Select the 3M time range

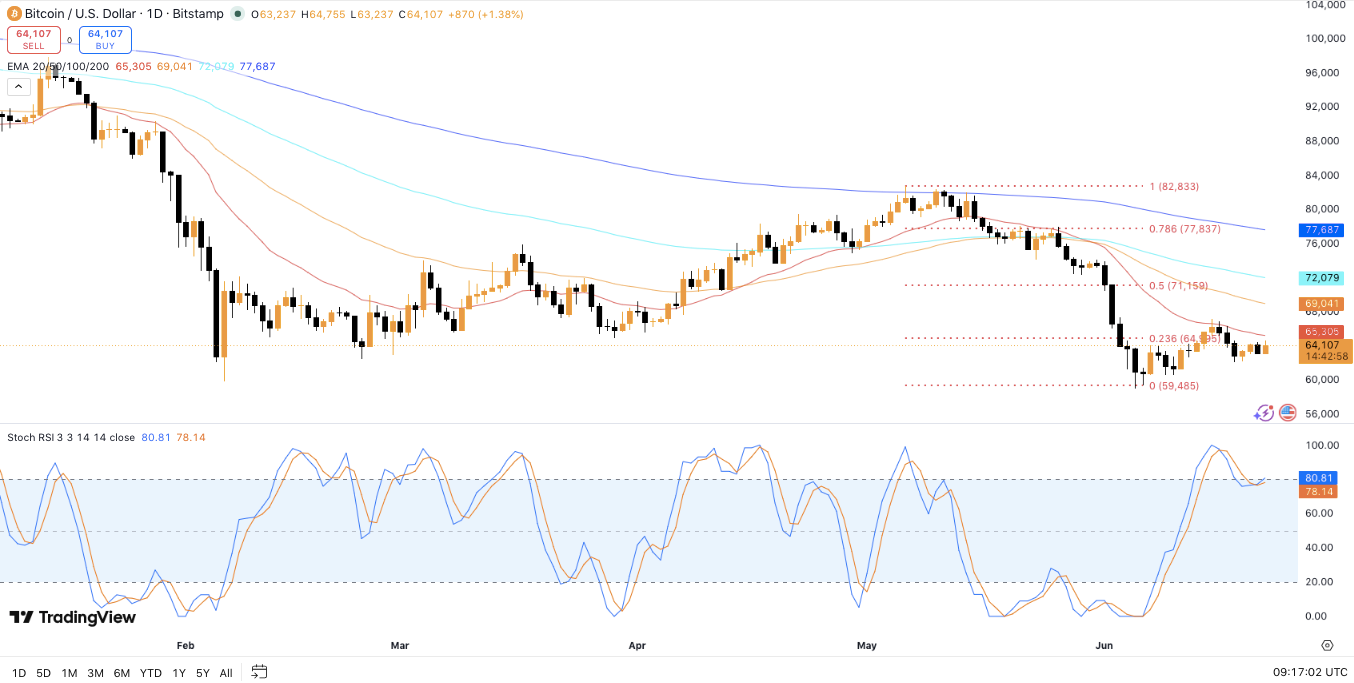[95, 673]
